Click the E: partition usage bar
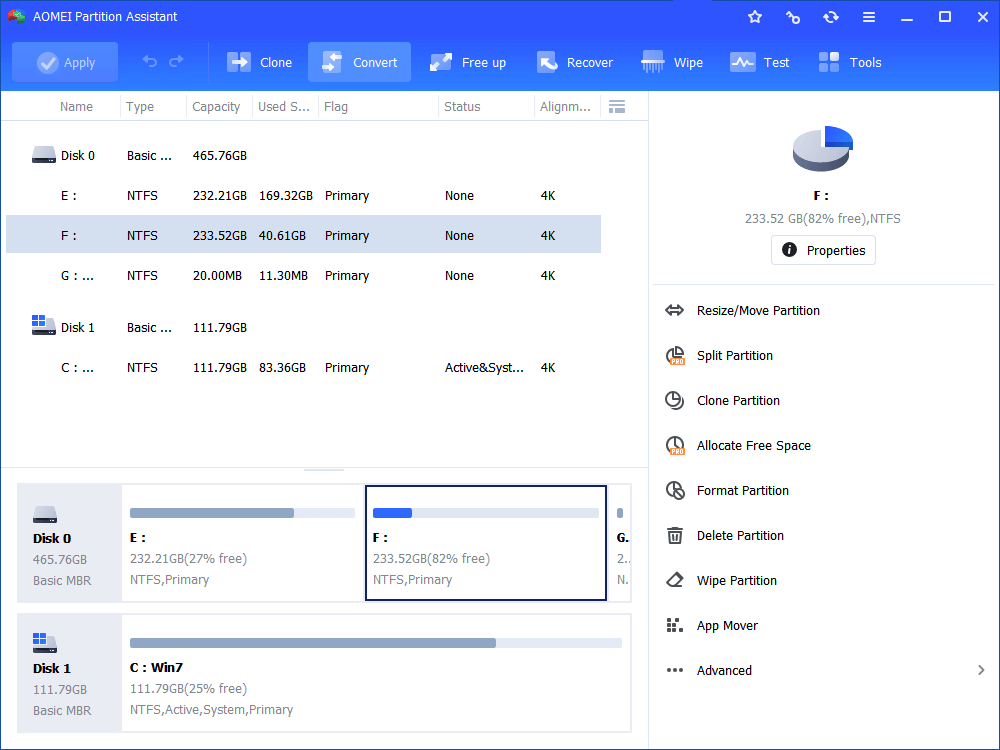Screen dimensions: 1000x750 pyautogui.click(x=242, y=513)
